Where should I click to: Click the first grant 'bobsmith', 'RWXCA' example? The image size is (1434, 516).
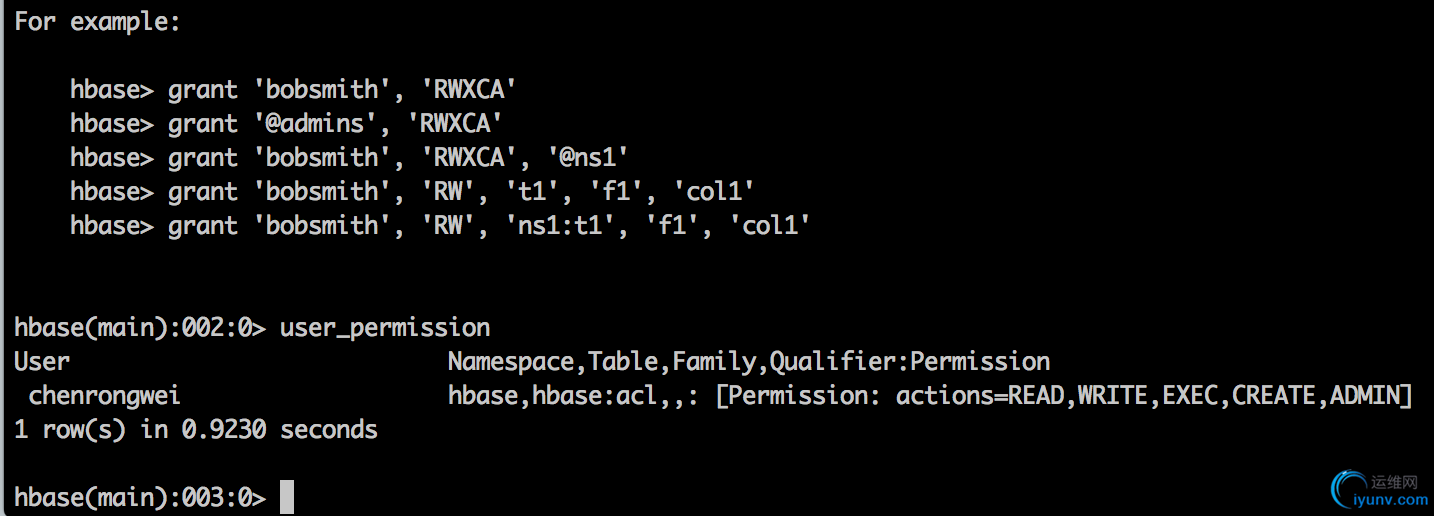pos(293,90)
